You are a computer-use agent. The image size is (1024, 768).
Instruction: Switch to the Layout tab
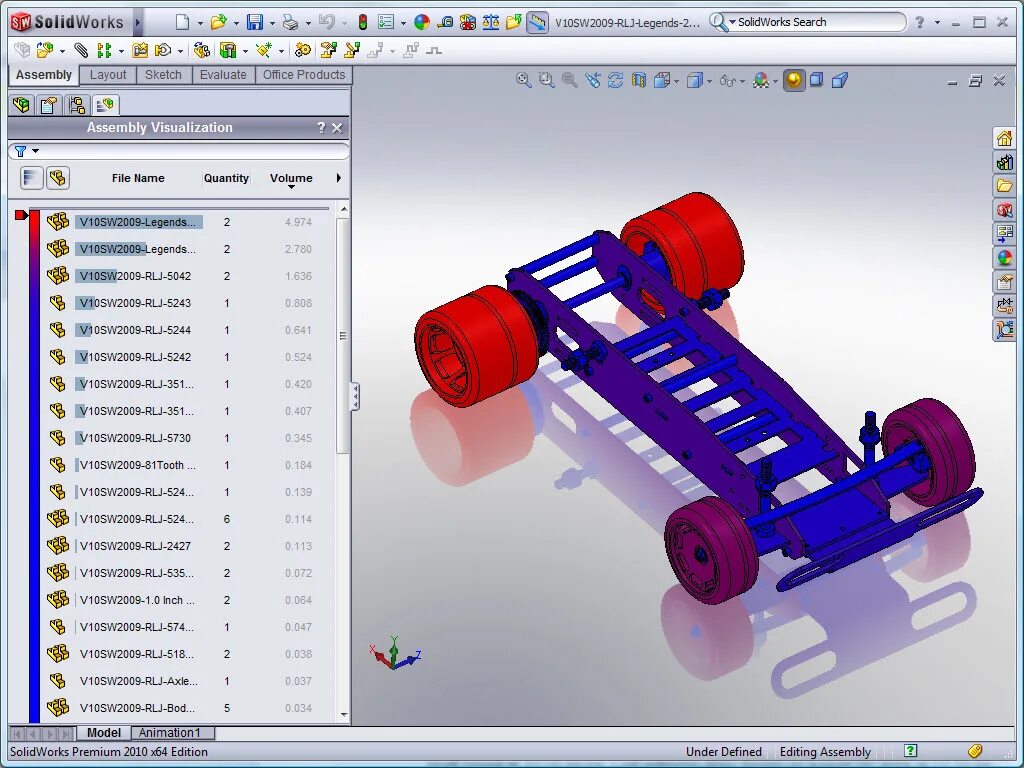point(108,74)
